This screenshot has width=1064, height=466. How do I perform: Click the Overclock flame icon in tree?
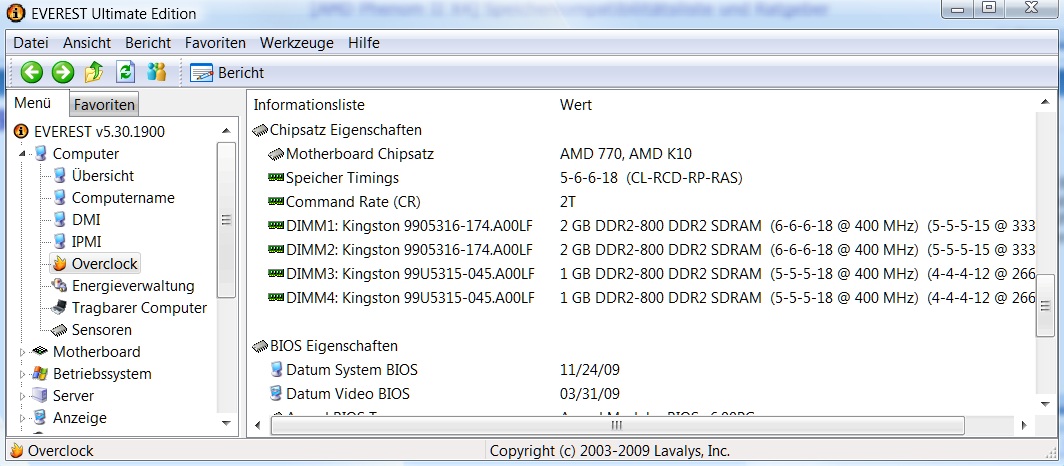(60, 264)
